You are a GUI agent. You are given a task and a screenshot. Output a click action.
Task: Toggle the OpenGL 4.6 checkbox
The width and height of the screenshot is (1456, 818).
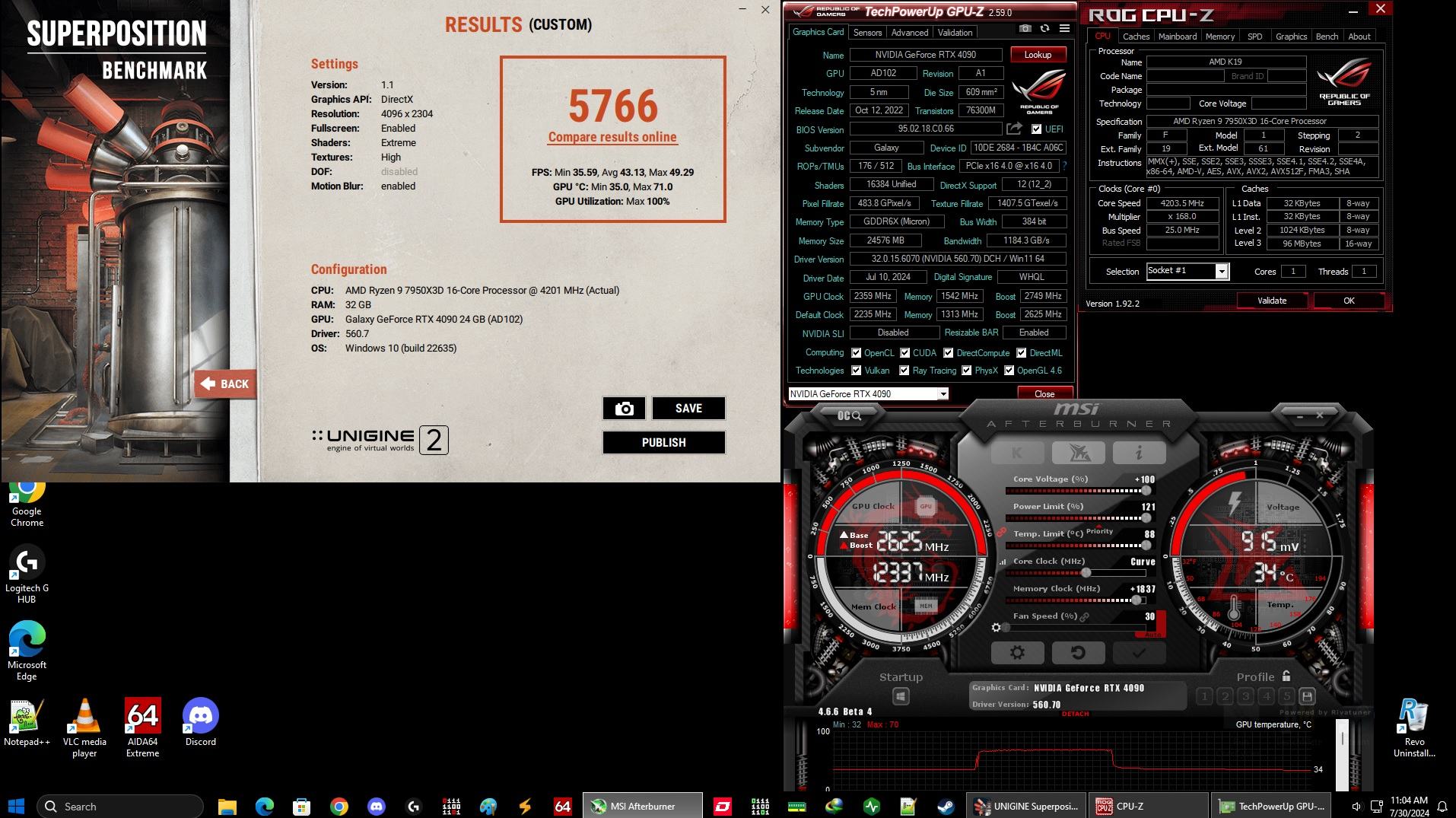point(1009,371)
